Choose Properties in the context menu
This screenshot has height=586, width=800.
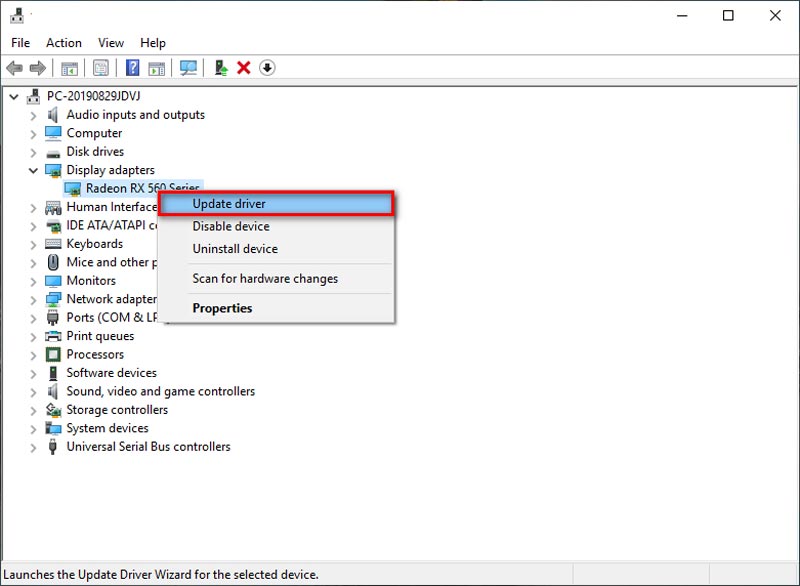coord(276,309)
